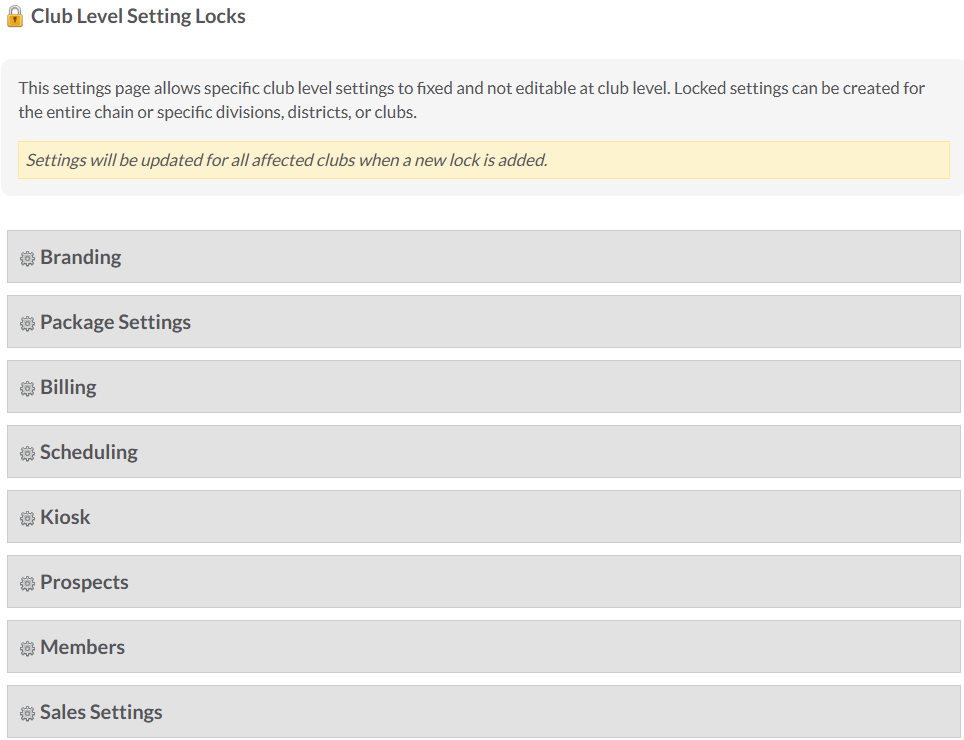Expand the Scheduling settings section
The image size is (964, 740).
point(484,452)
